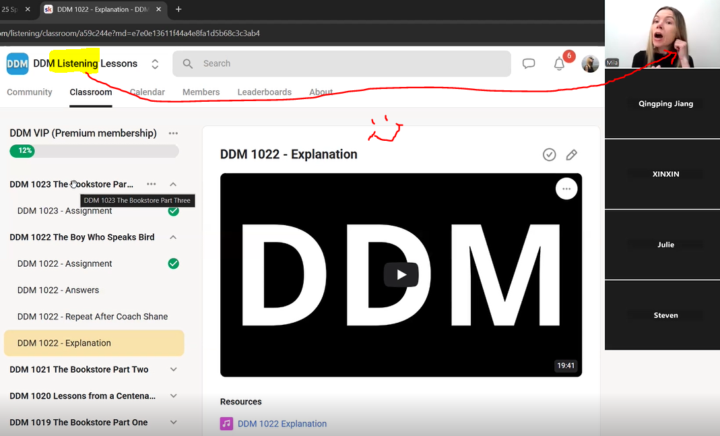Open the notifications bell
The height and width of the screenshot is (436, 720).
pyautogui.click(x=559, y=64)
